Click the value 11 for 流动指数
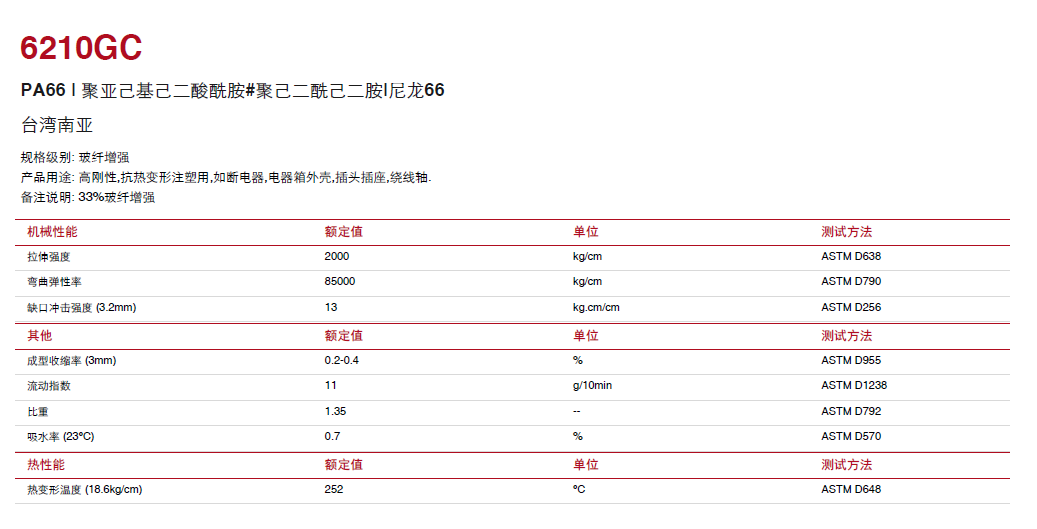This screenshot has width=1037, height=529. tap(331, 386)
